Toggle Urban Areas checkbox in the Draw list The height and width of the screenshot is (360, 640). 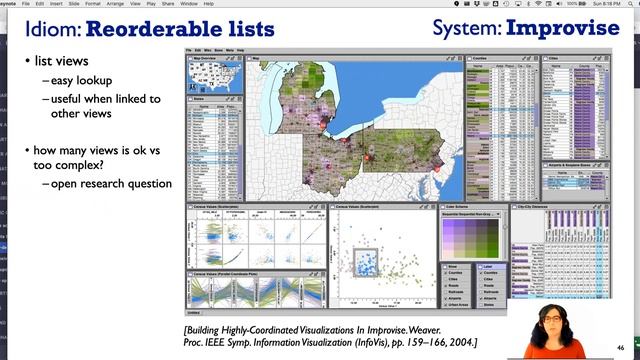click(x=446, y=305)
